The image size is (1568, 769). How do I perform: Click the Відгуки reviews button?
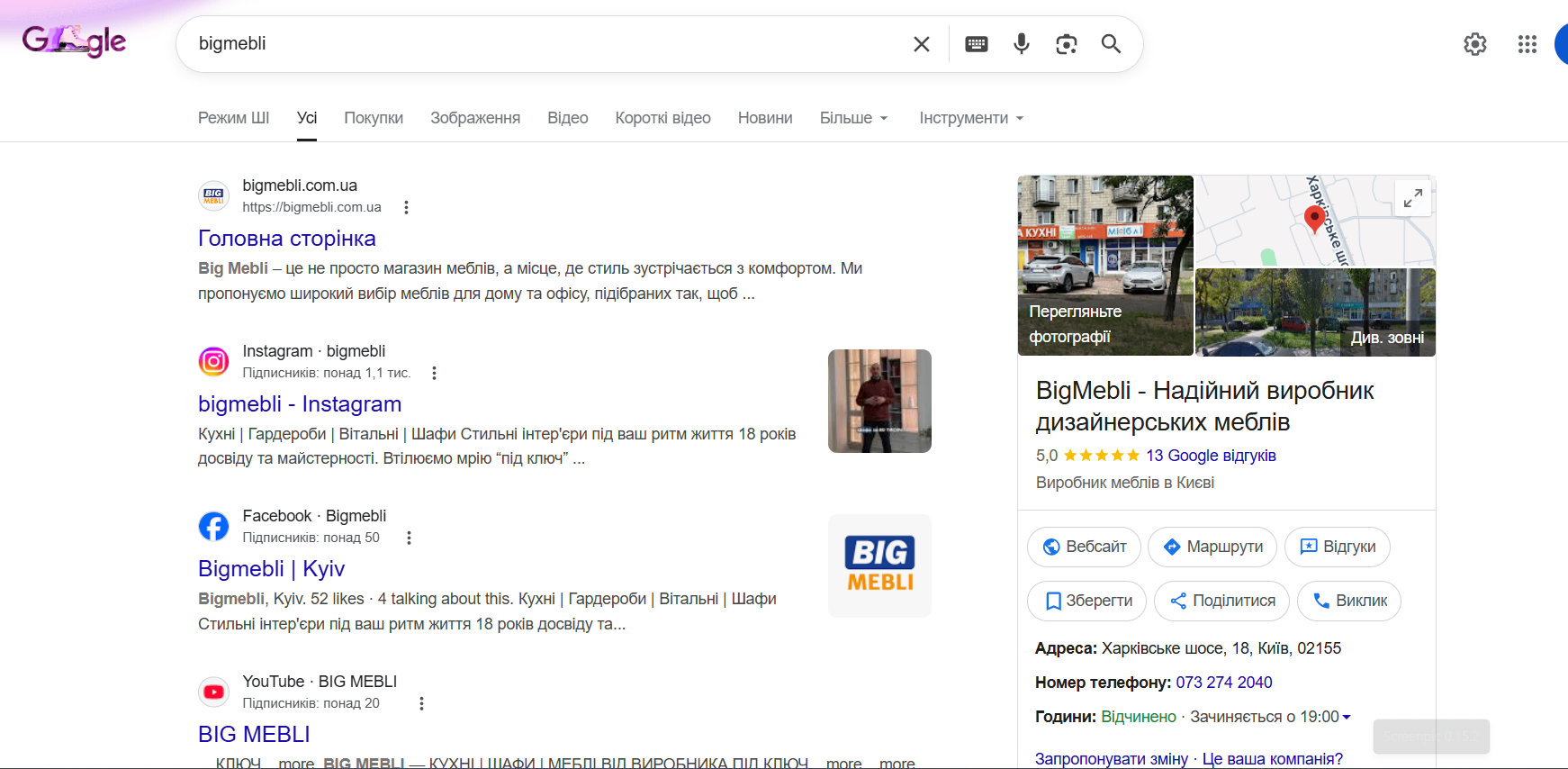tap(1338, 547)
